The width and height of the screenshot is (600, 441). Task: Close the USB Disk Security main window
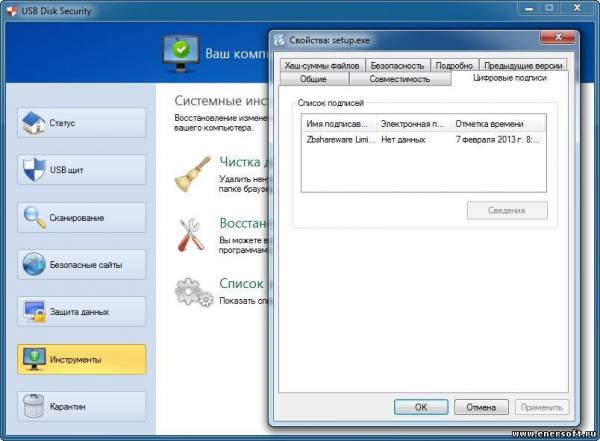(577, 8)
